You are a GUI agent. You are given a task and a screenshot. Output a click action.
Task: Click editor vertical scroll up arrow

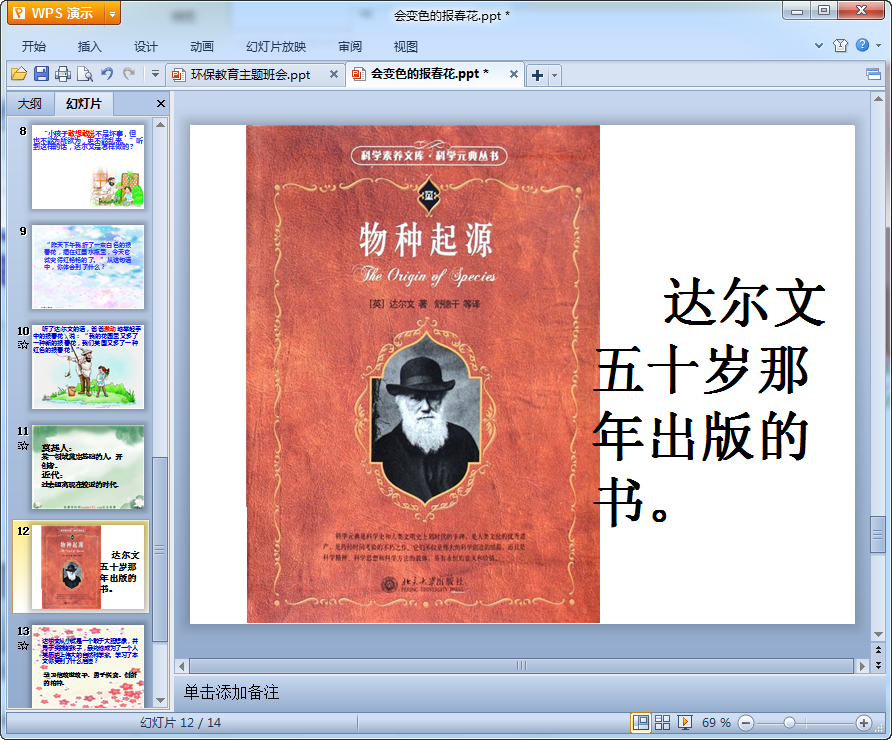tap(878, 99)
